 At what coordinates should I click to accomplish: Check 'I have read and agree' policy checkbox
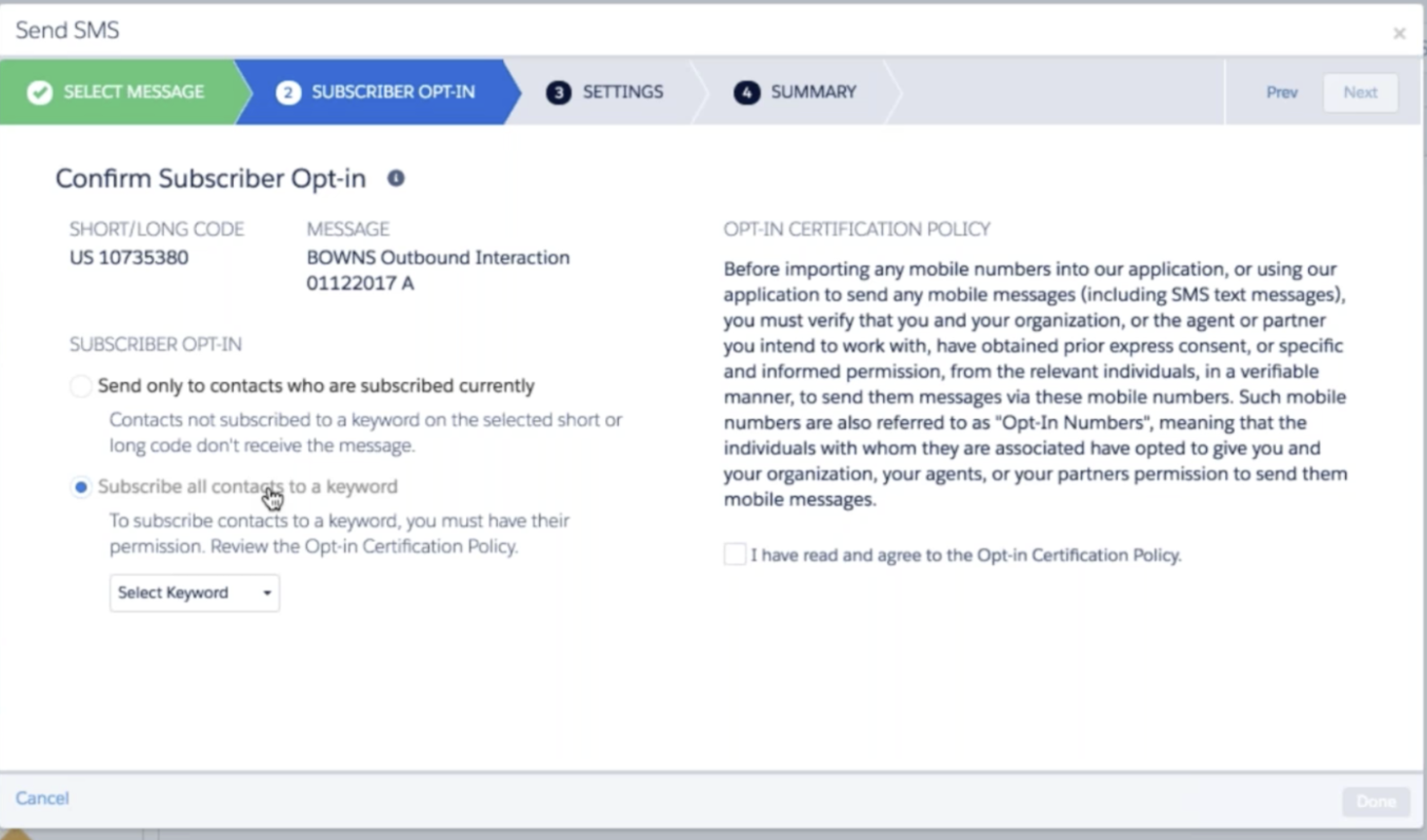click(735, 554)
